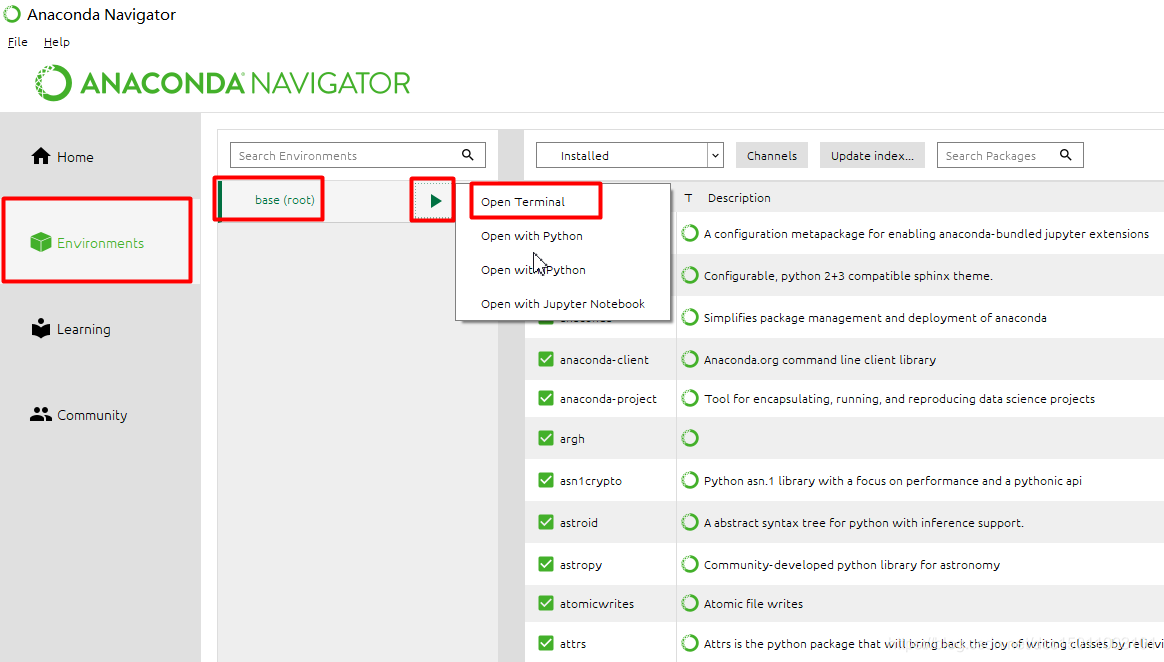Image resolution: width=1164 pixels, height=662 pixels.
Task: Click the Channels button
Action: 772,156
